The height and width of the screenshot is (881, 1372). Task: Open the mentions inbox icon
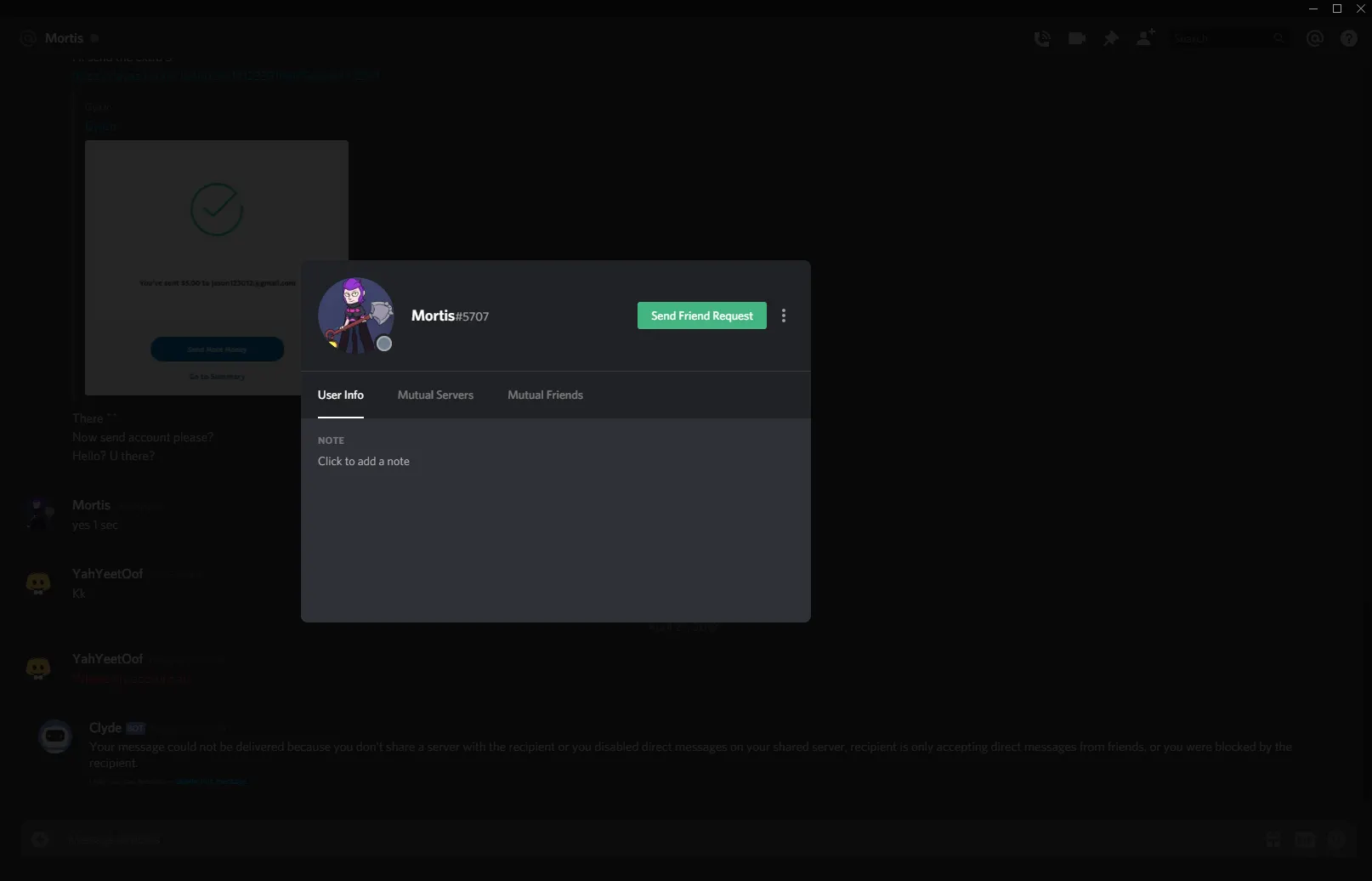coord(1314,38)
